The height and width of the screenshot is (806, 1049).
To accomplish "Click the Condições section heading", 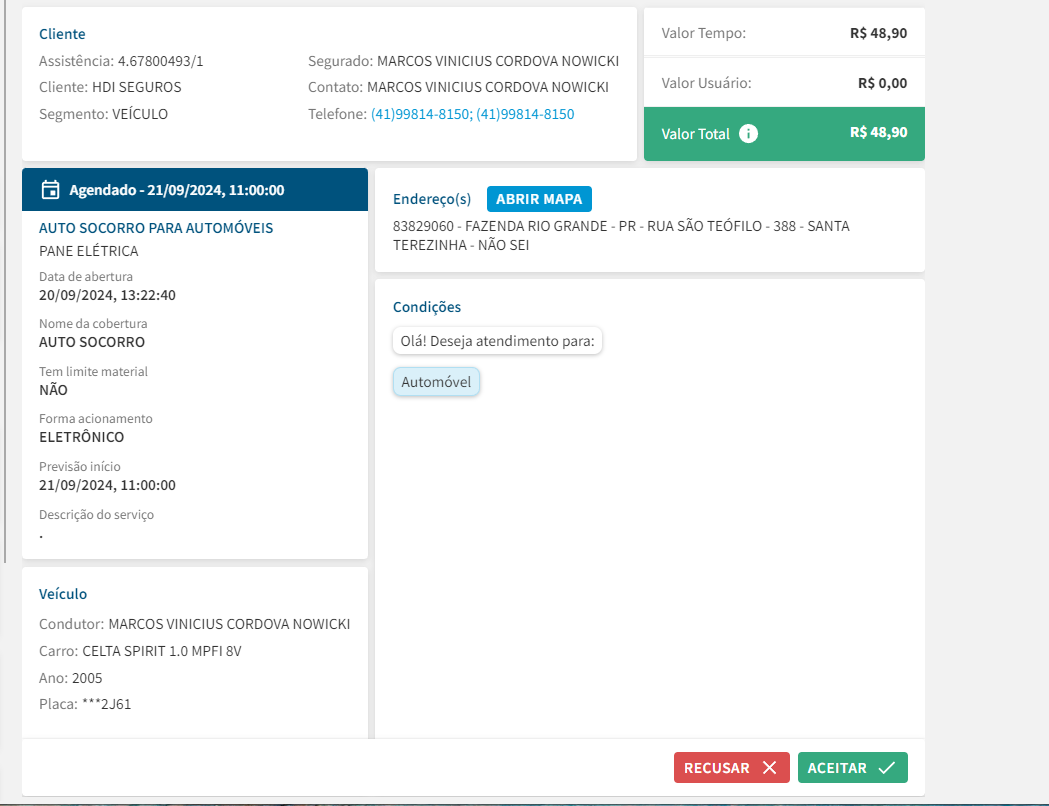I will 427,307.
